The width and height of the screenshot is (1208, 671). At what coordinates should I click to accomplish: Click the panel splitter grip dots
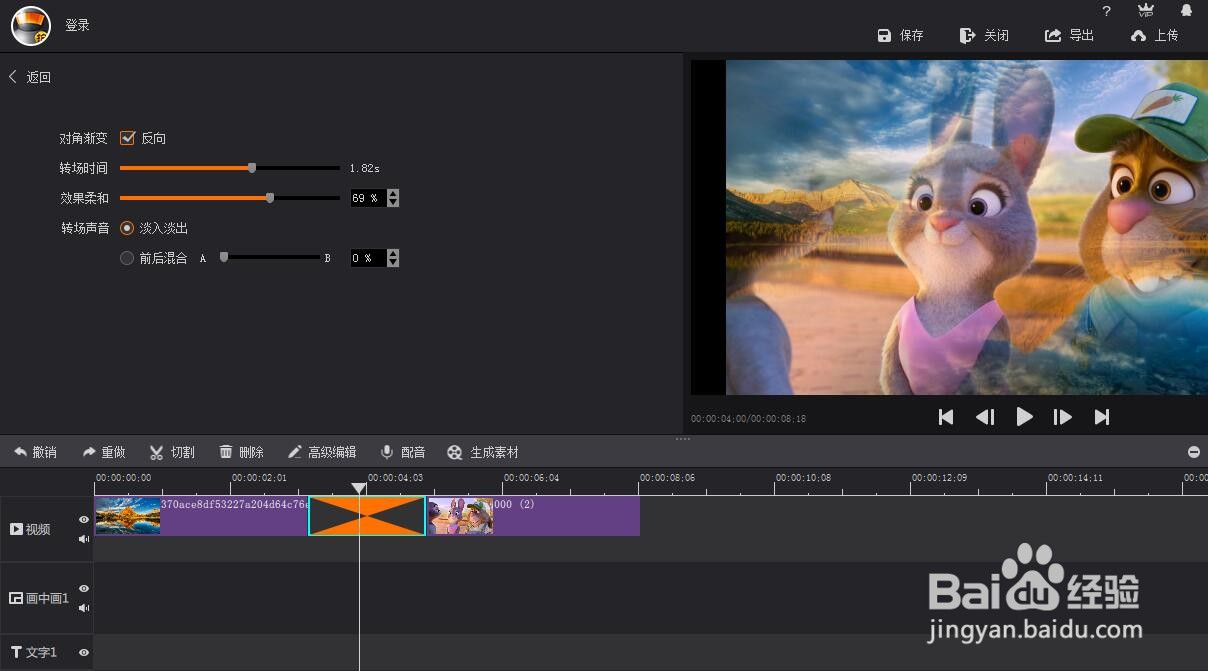click(x=683, y=438)
